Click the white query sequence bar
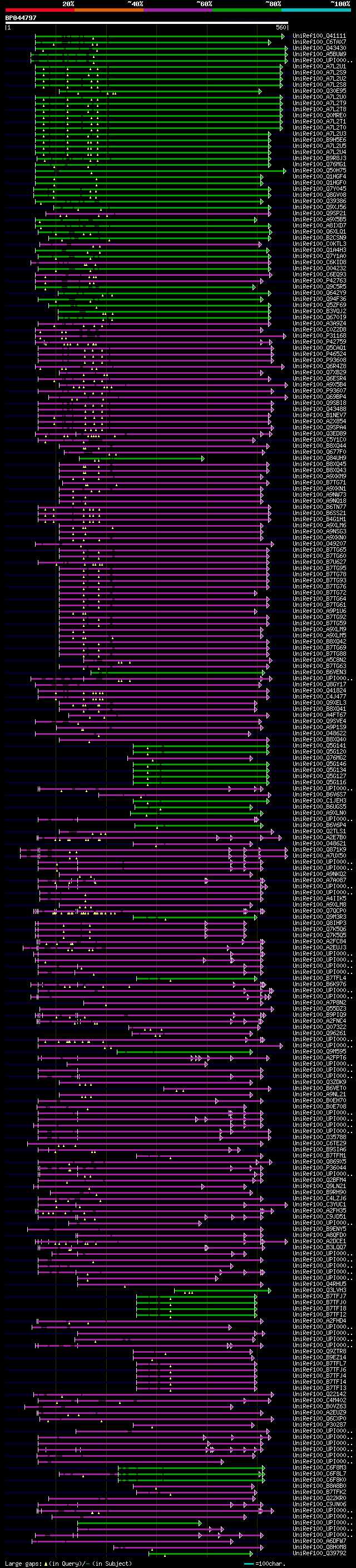356x1568 pixels. click(147, 23)
